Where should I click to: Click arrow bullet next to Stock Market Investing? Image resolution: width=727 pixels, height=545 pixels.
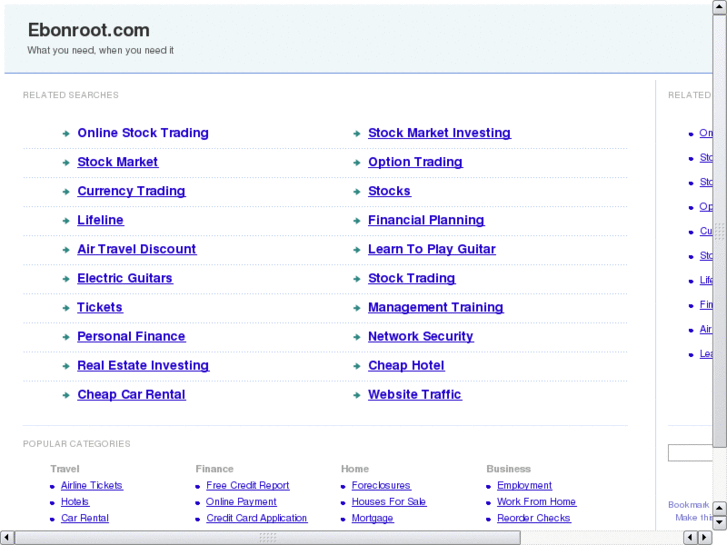(357, 133)
